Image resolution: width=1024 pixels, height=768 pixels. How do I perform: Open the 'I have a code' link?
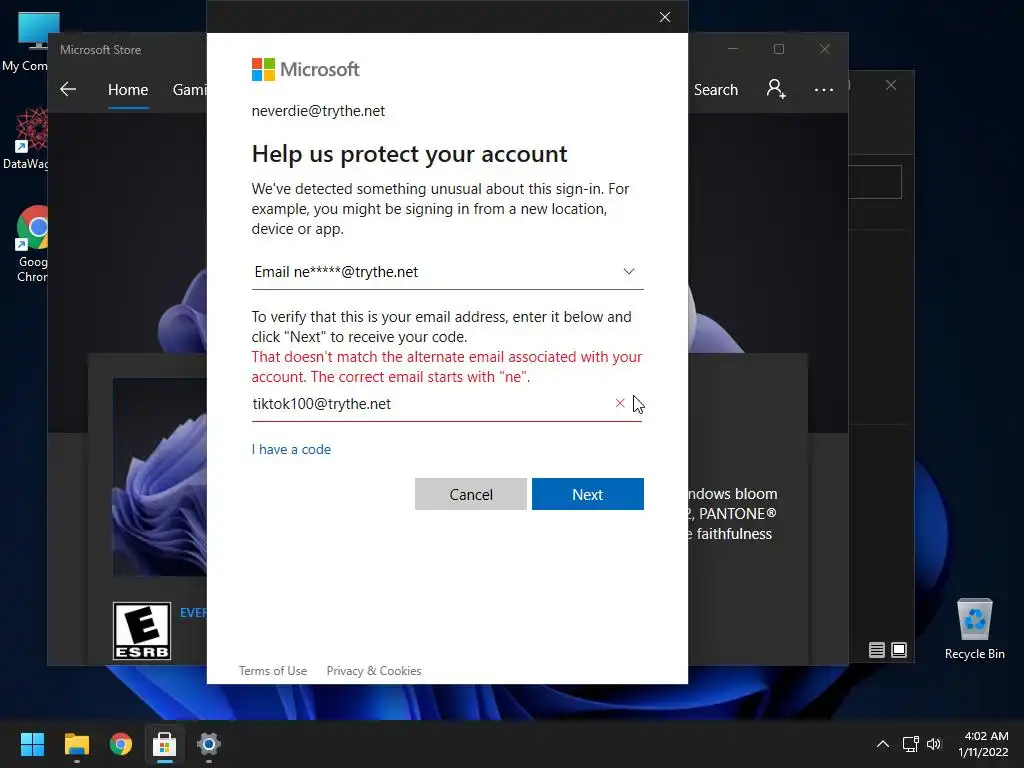point(291,449)
